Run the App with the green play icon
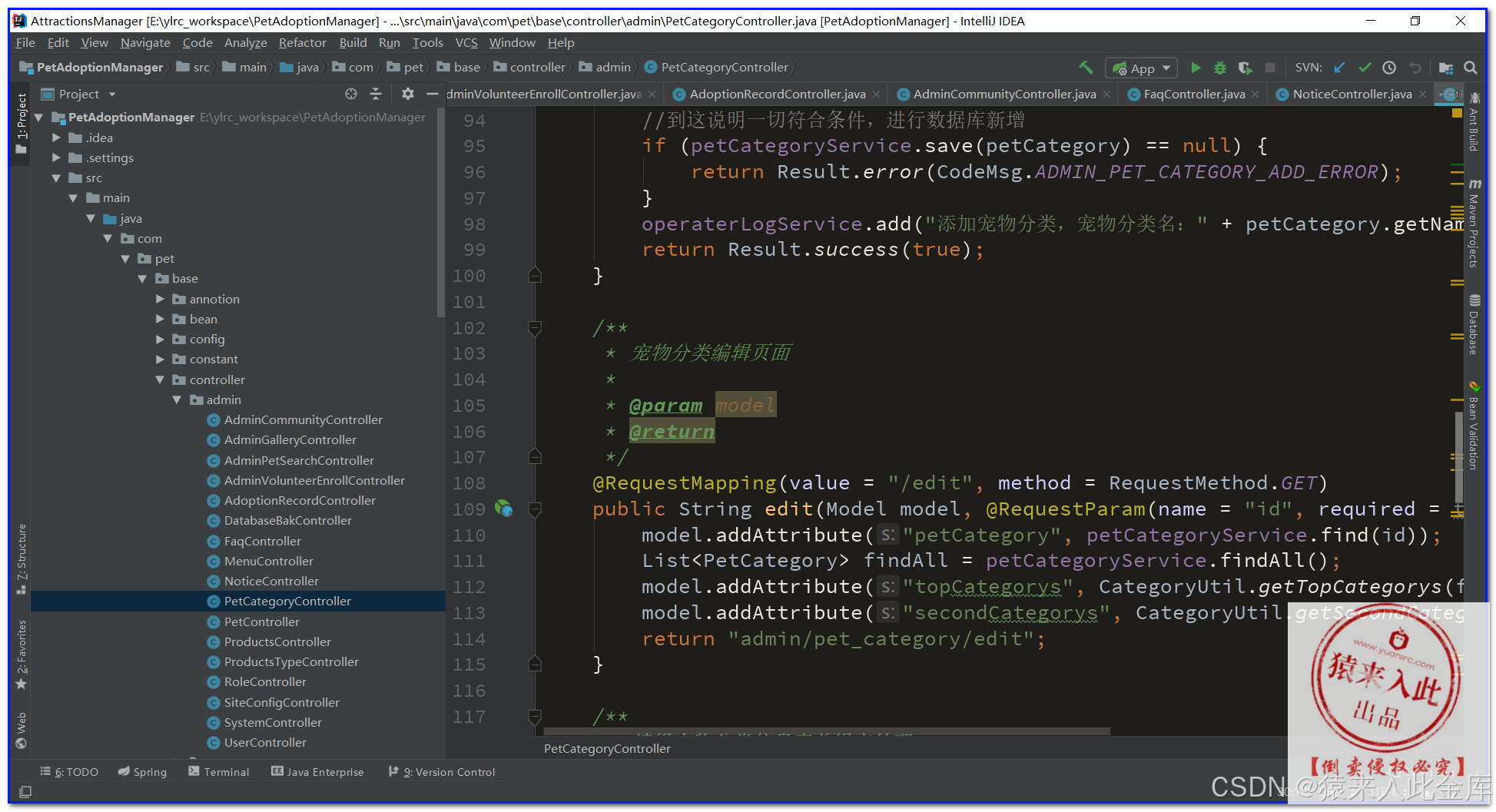The height and width of the screenshot is (812, 1496). 1196,68
